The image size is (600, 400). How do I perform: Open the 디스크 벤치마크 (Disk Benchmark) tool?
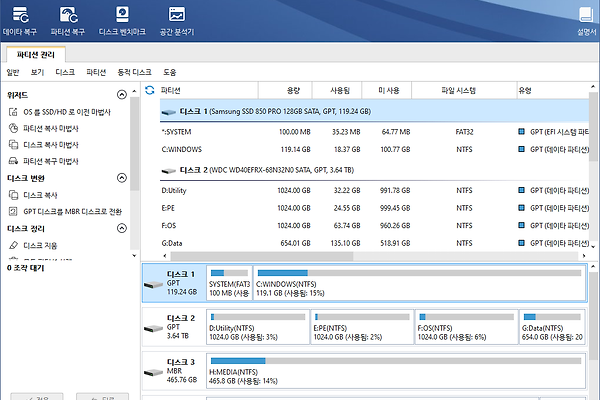[x=122, y=20]
